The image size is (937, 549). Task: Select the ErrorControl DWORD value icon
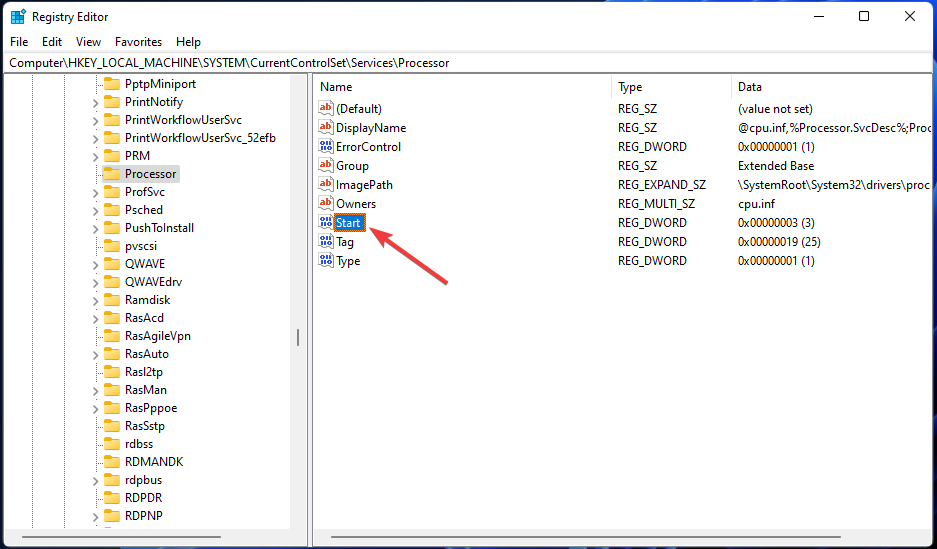(x=326, y=146)
